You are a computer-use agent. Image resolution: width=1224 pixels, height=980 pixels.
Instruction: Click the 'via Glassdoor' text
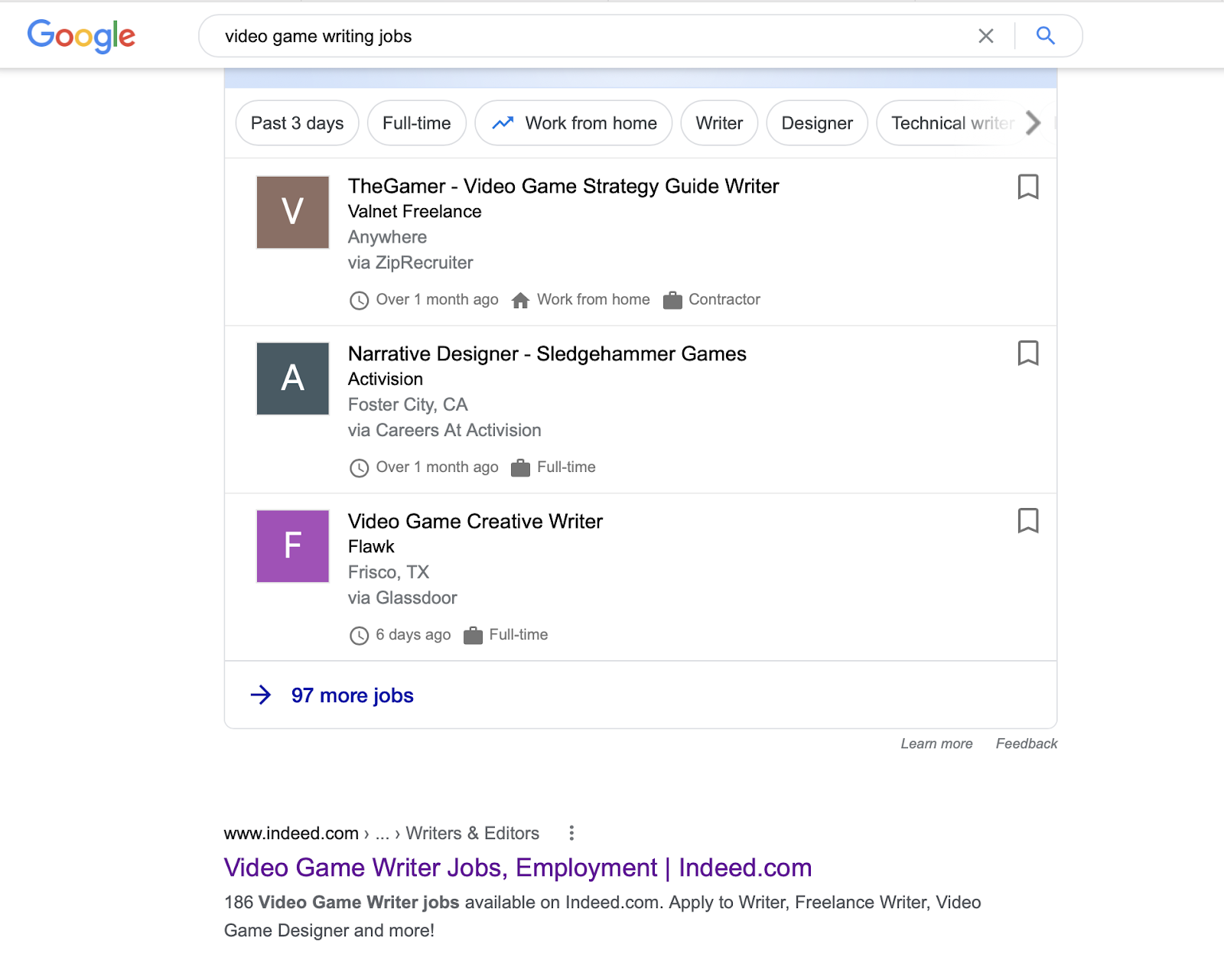(402, 597)
